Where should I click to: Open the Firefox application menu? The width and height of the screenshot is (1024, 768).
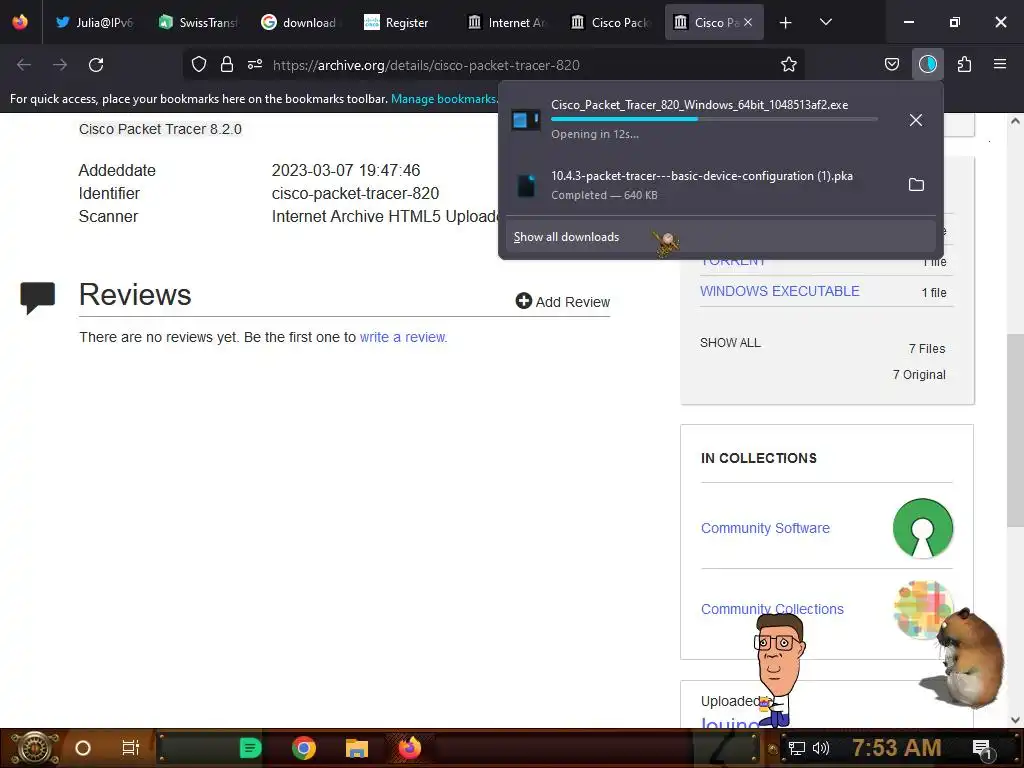[x=1000, y=65]
